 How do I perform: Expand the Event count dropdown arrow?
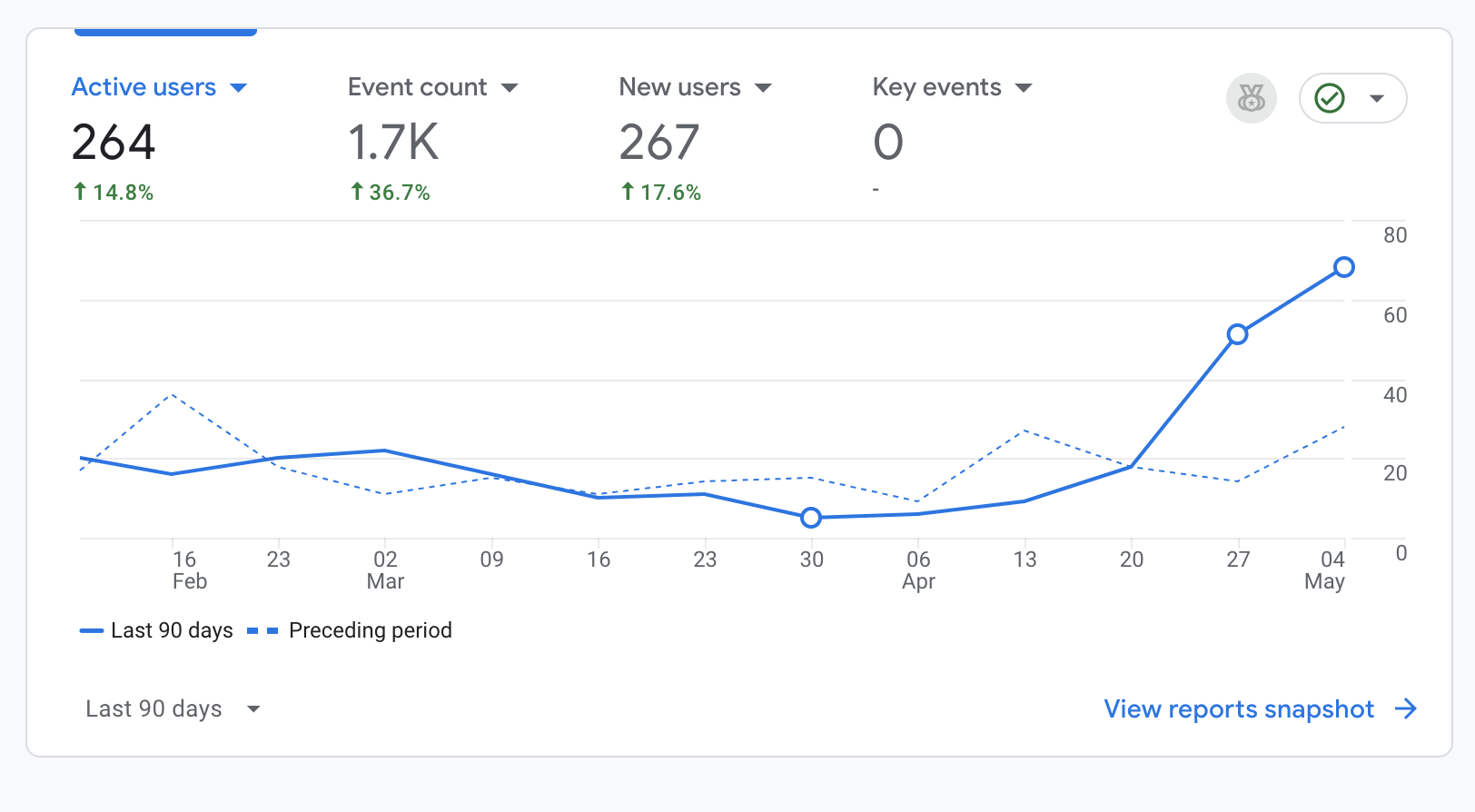[510, 88]
